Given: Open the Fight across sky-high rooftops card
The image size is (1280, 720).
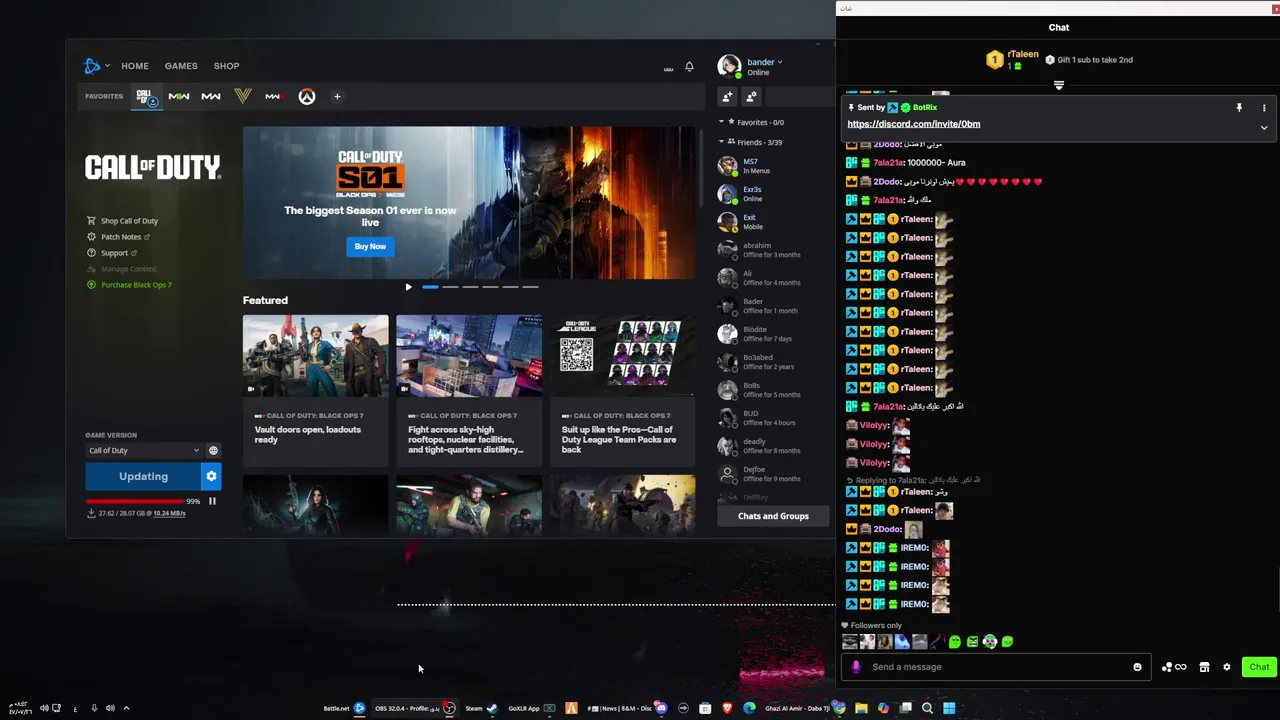Looking at the screenshot, I should 469,390.
